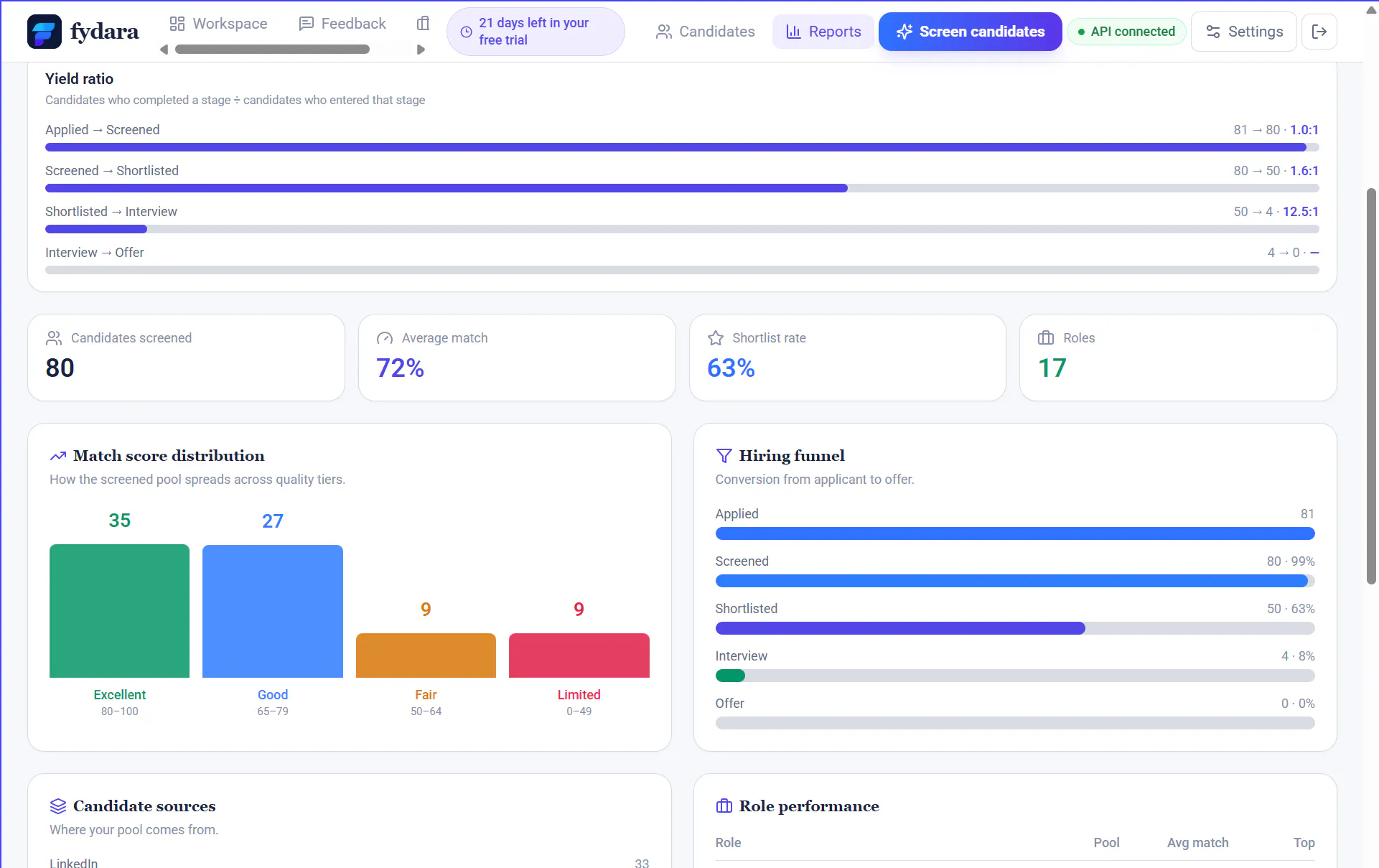Click the Top column header
Screen dimensions: 1379x868
point(1304,843)
